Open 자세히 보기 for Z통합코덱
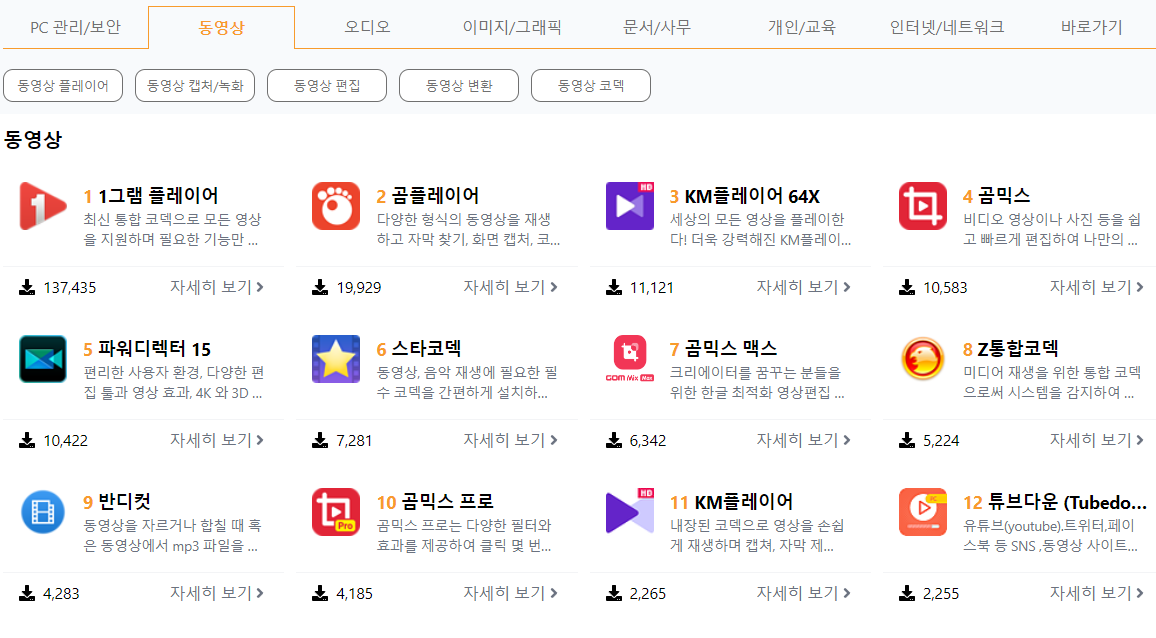 (1097, 440)
